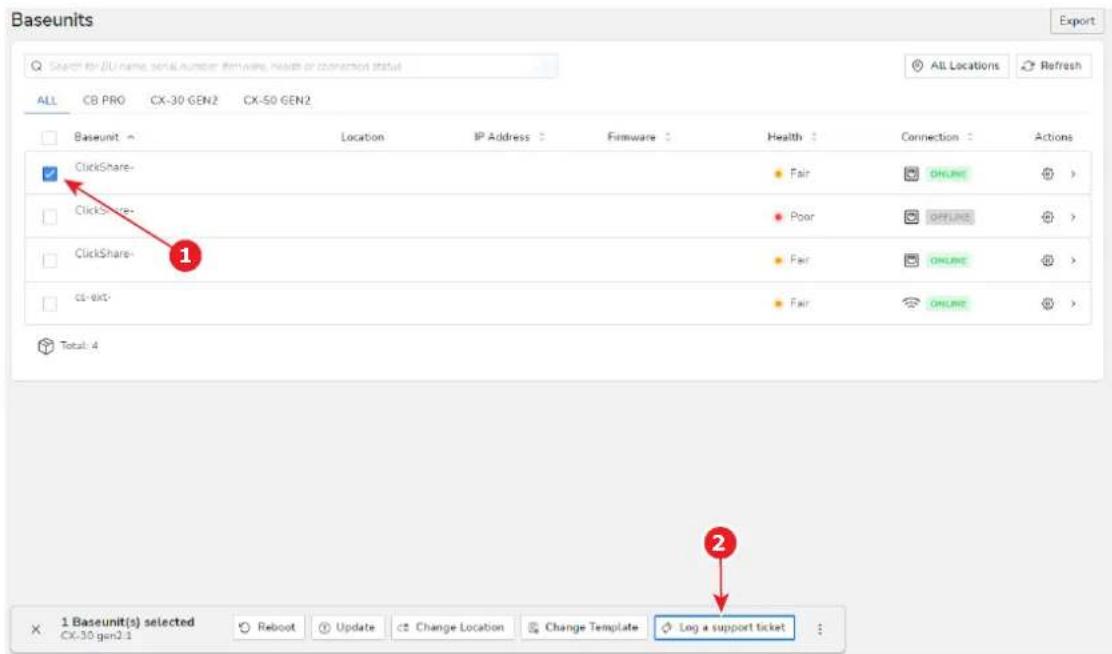Viewport: 1112px width, 654px height.
Task: Click the Total: 4 label
Action: pos(79,346)
